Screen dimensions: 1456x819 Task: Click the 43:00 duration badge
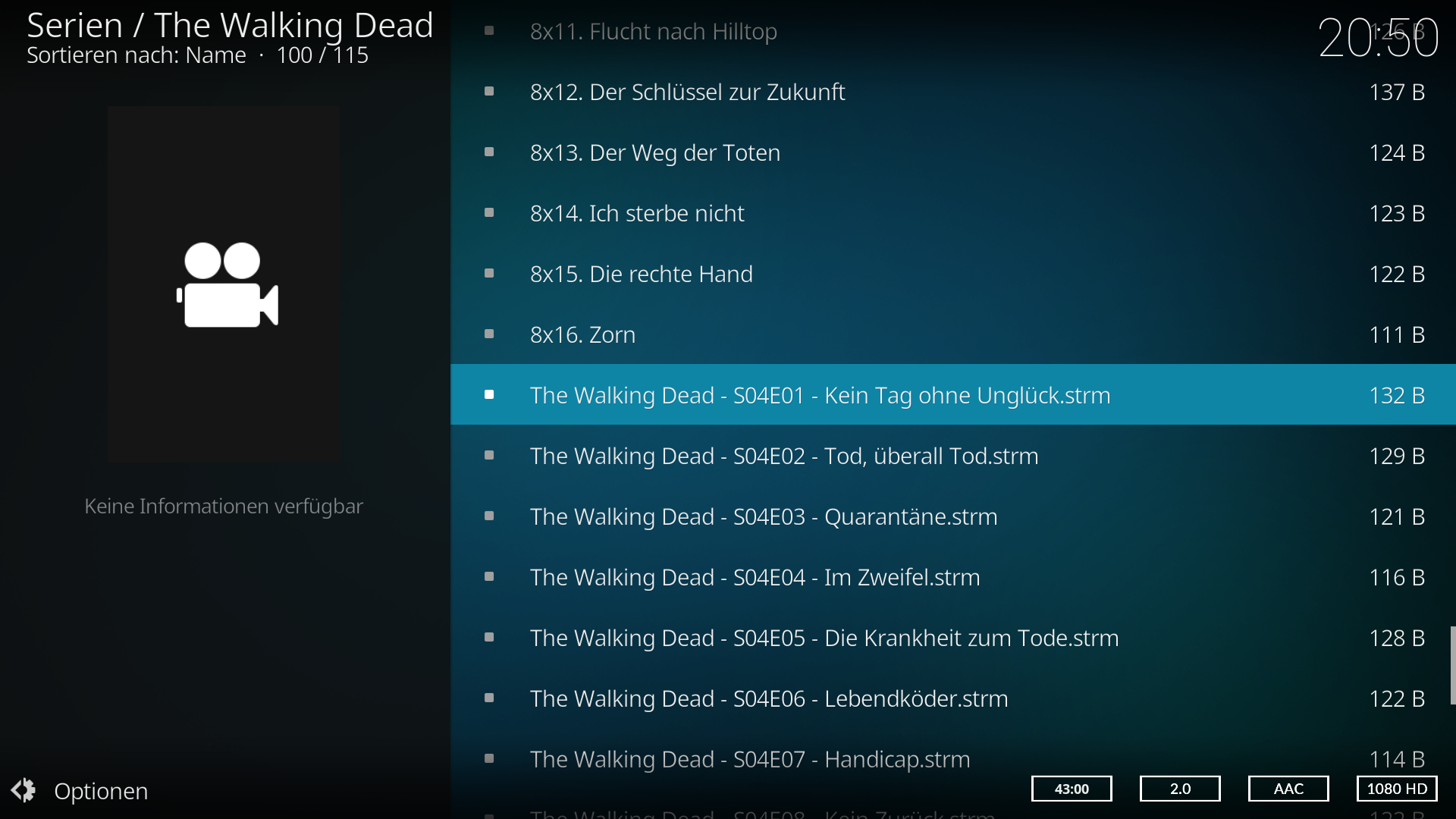tap(1072, 789)
